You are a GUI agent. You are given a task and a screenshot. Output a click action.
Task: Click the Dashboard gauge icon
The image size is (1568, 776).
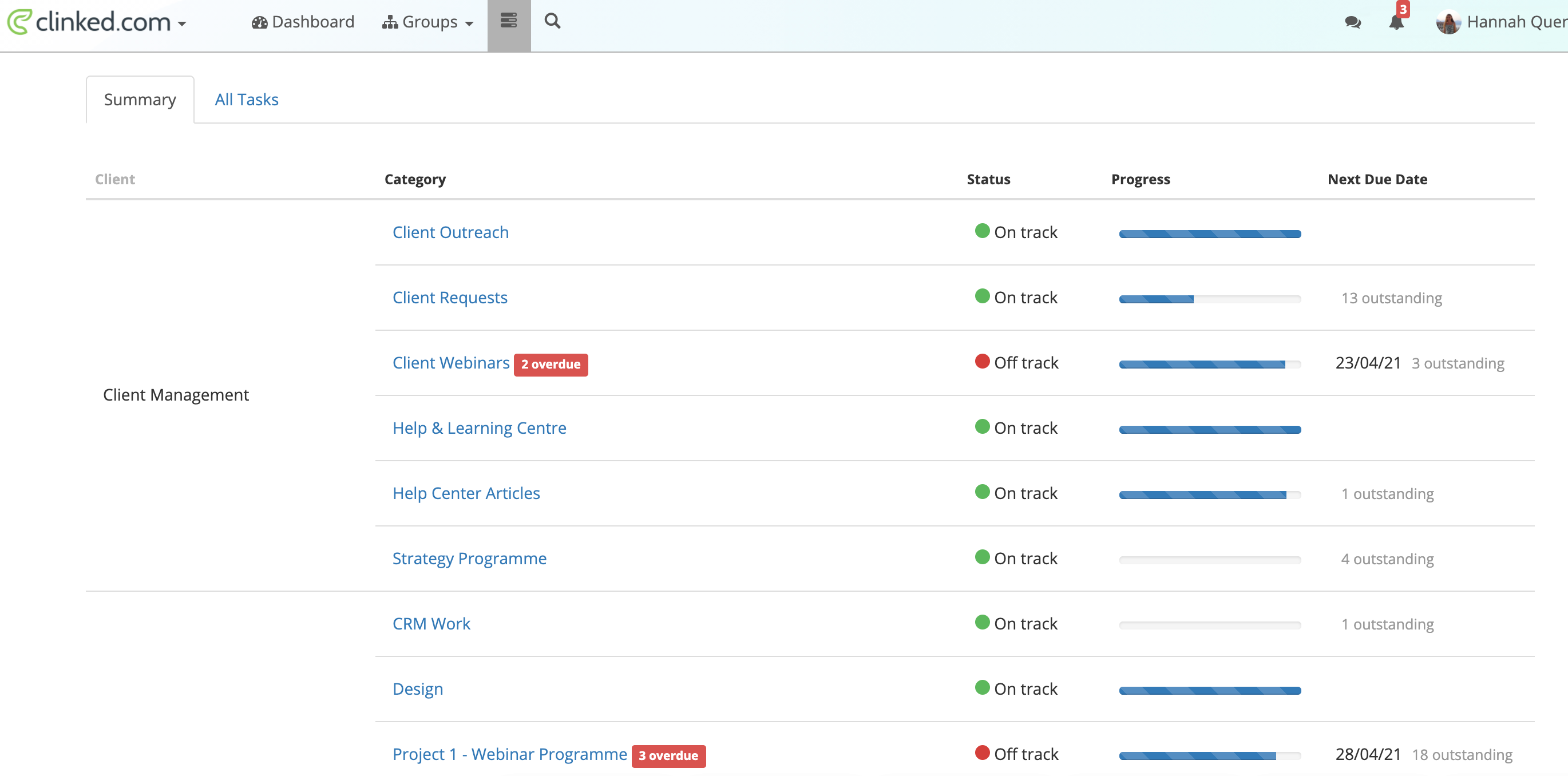pyautogui.click(x=260, y=22)
